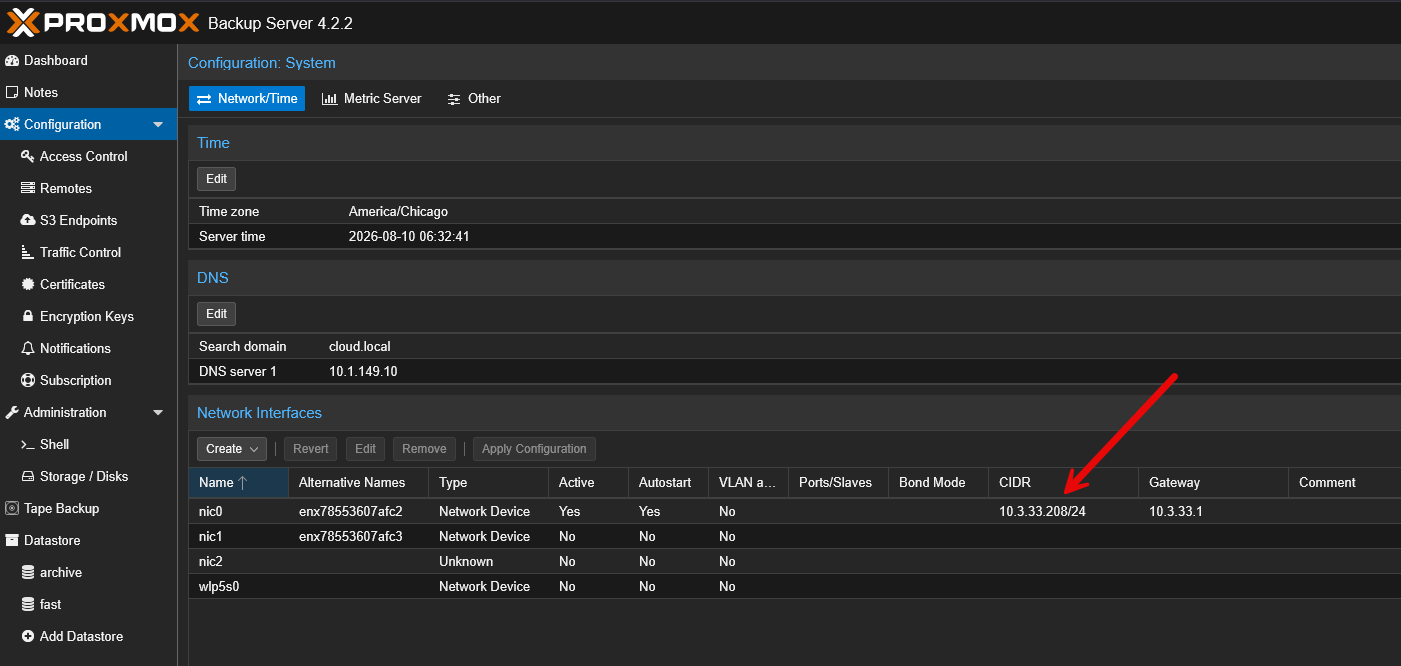Open the Metric Server tab
The width and height of the screenshot is (1401, 666).
[x=372, y=99]
